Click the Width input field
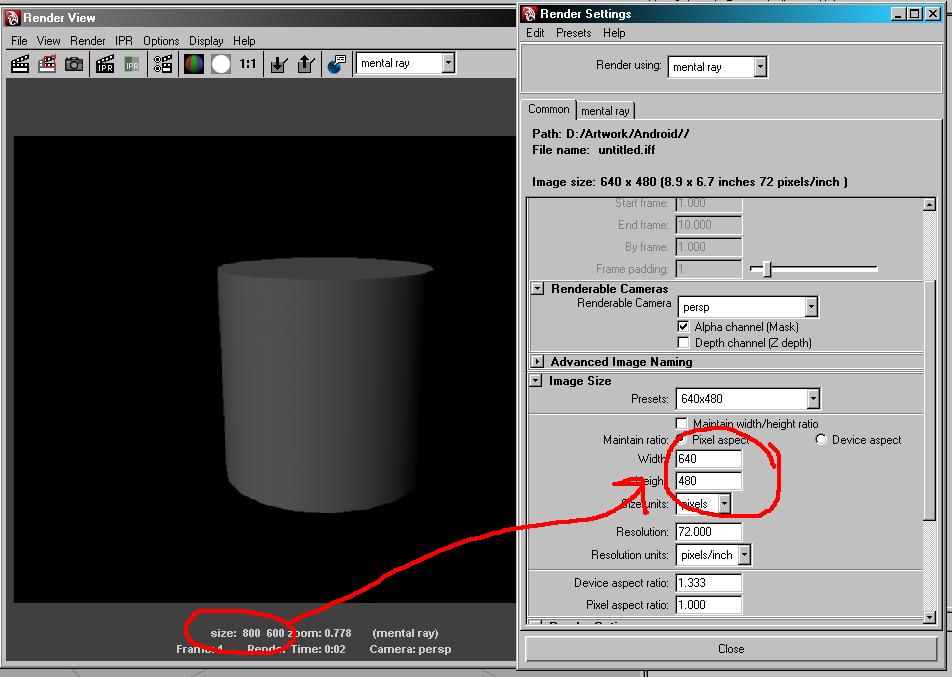The height and width of the screenshot is (677, 952). pyautogui.click(x=709, y=459)
